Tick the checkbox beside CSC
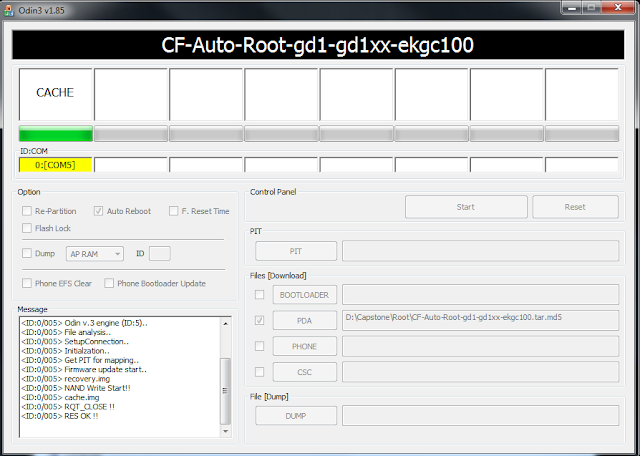Viewport: 640px width, 456px height. coord(259,372)
